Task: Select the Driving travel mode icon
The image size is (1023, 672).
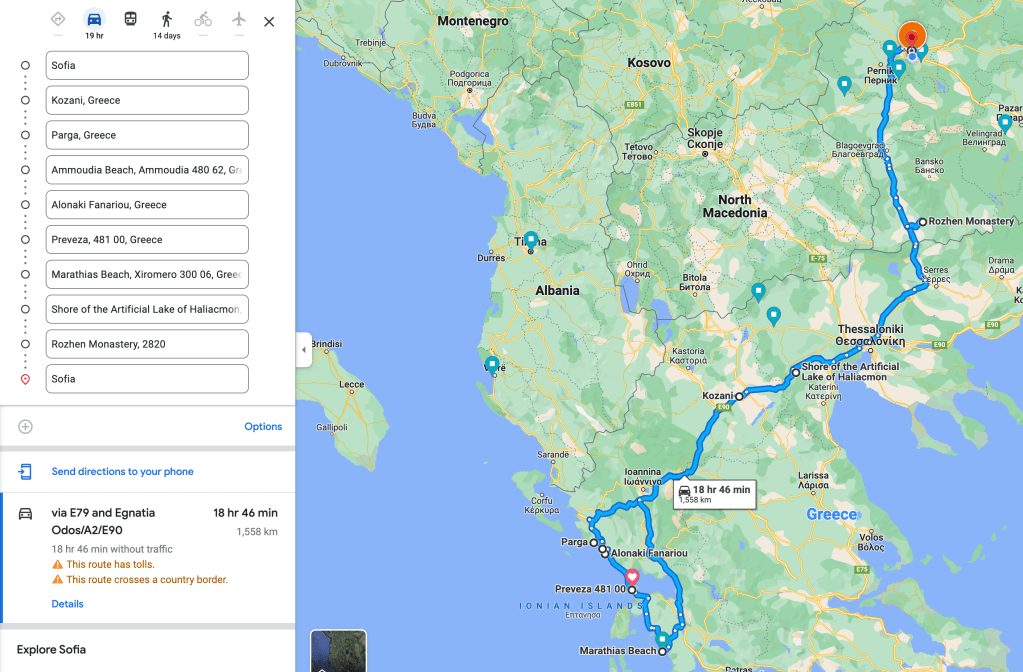Action: [95, 19]
